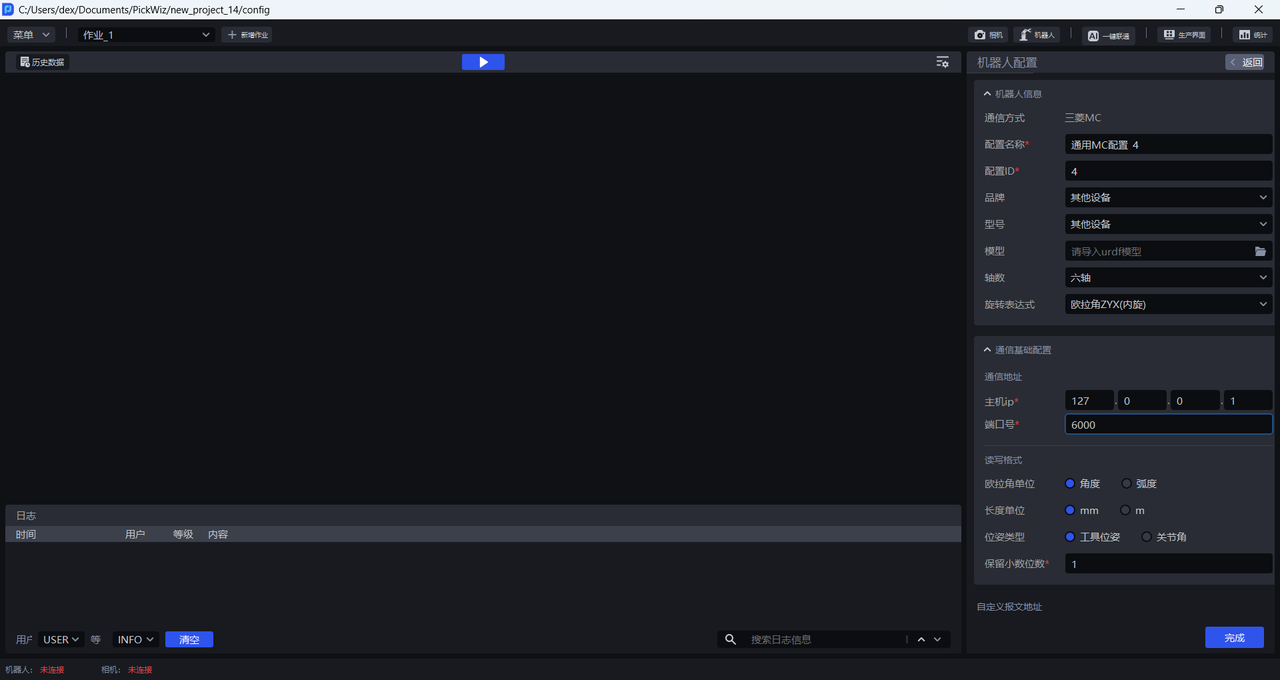
Task: Clear the log with 清空
Action: tap(189, 640)
